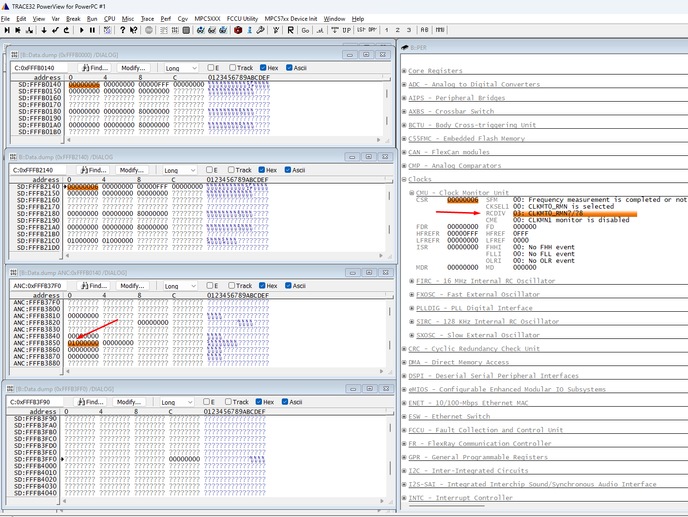Click Find button in FFFB2140 dump window
This screenshot has height=517, width=688.
tap(93, 170)
